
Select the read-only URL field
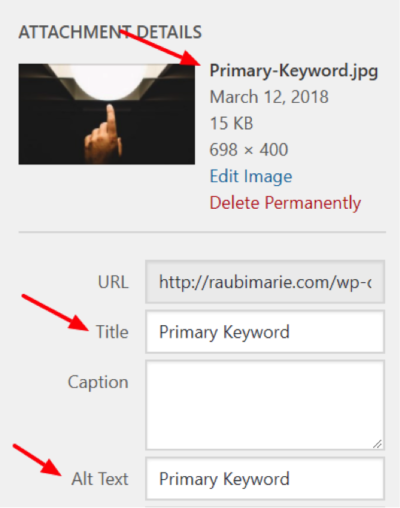265,282
